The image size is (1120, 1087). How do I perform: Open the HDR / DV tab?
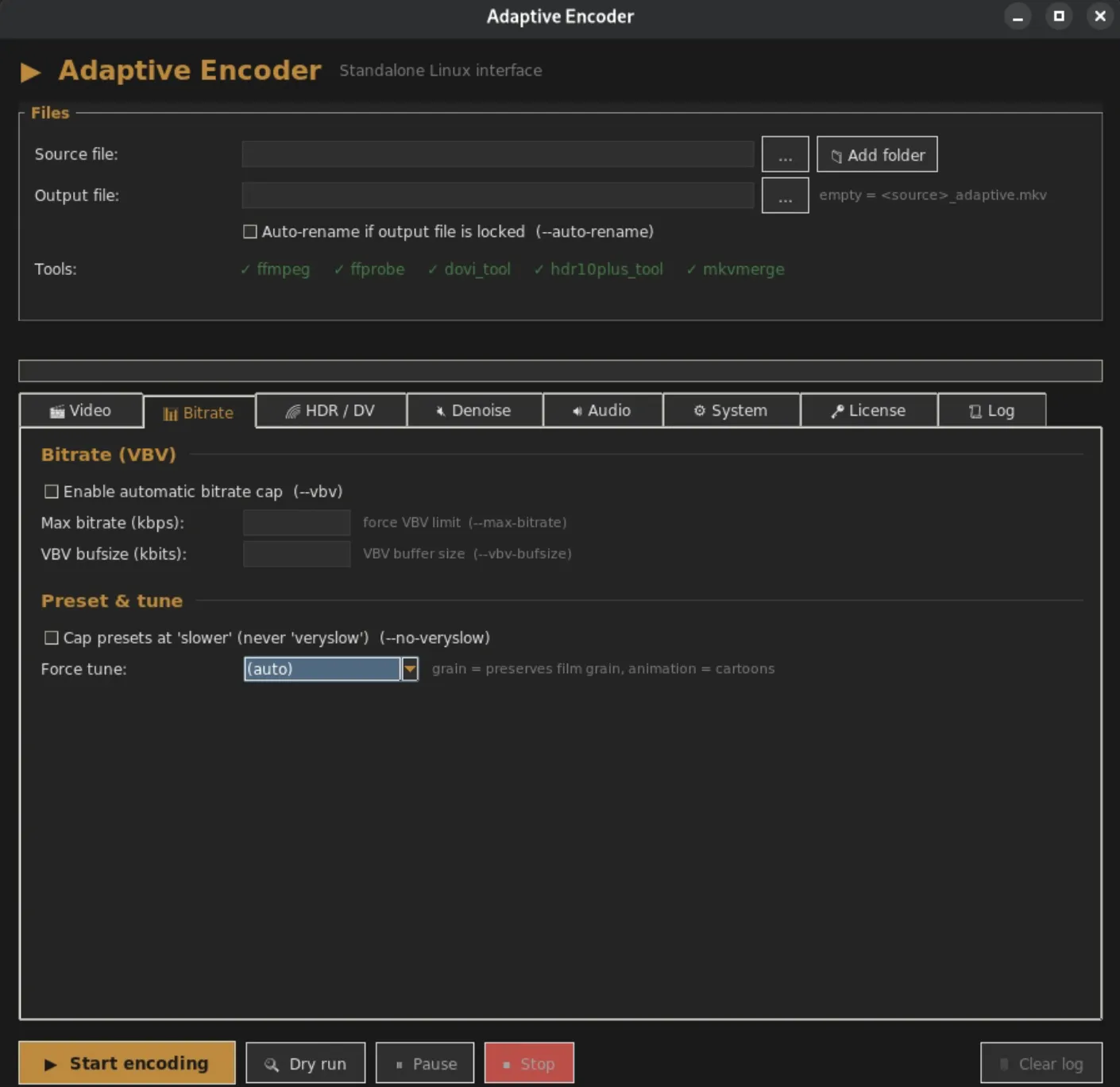click(331, 411)
